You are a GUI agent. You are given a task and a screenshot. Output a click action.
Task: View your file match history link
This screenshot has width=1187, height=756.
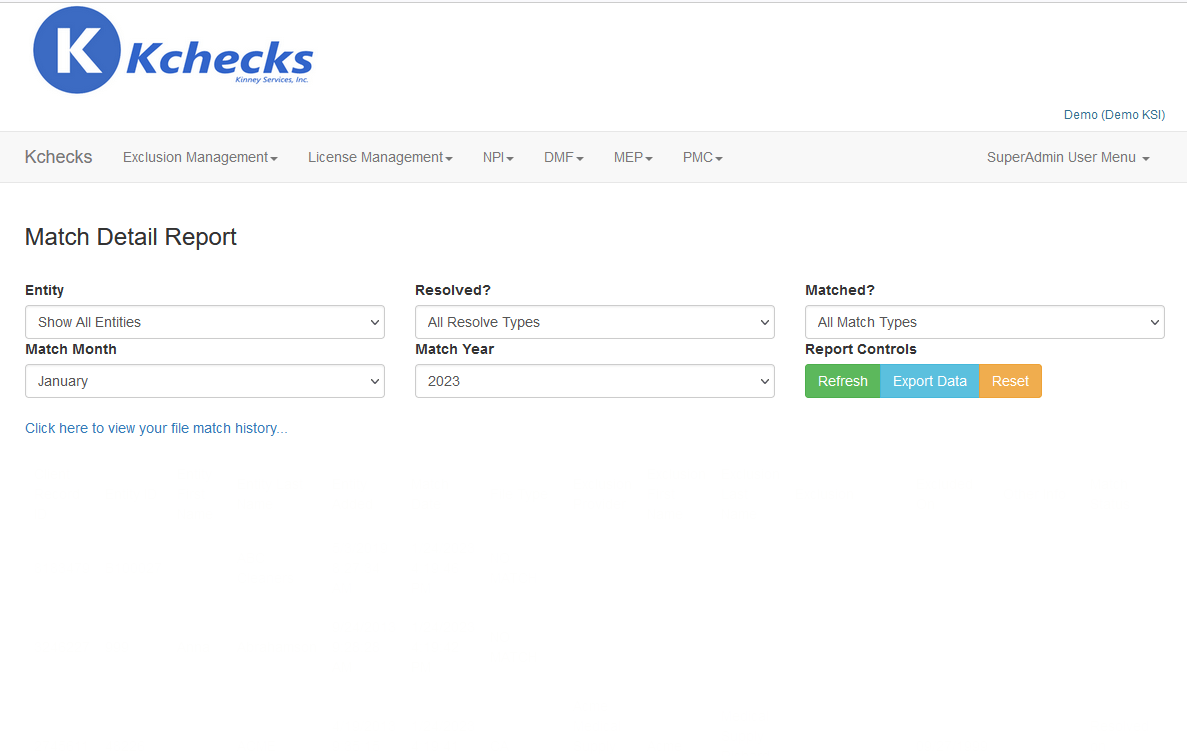(156, 427)
